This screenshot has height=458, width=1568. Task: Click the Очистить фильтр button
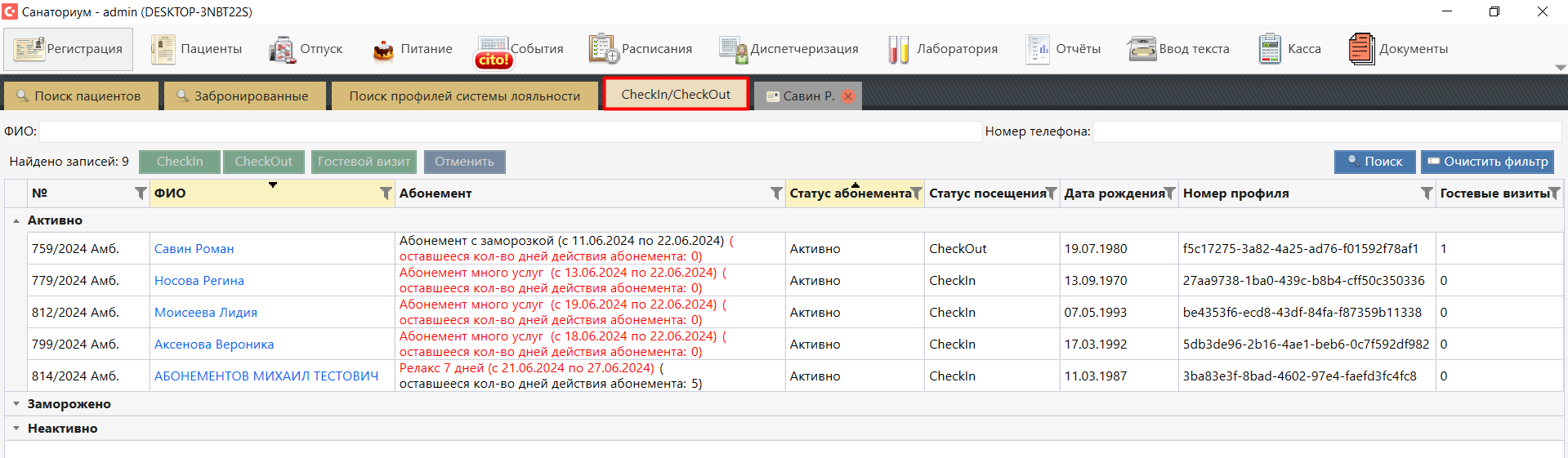[1487, 162]
